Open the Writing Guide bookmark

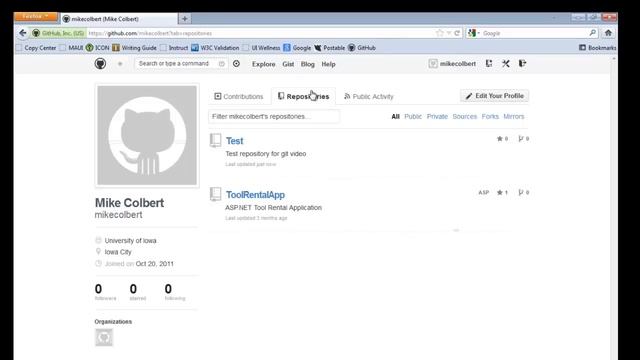(x=135, y=48)
